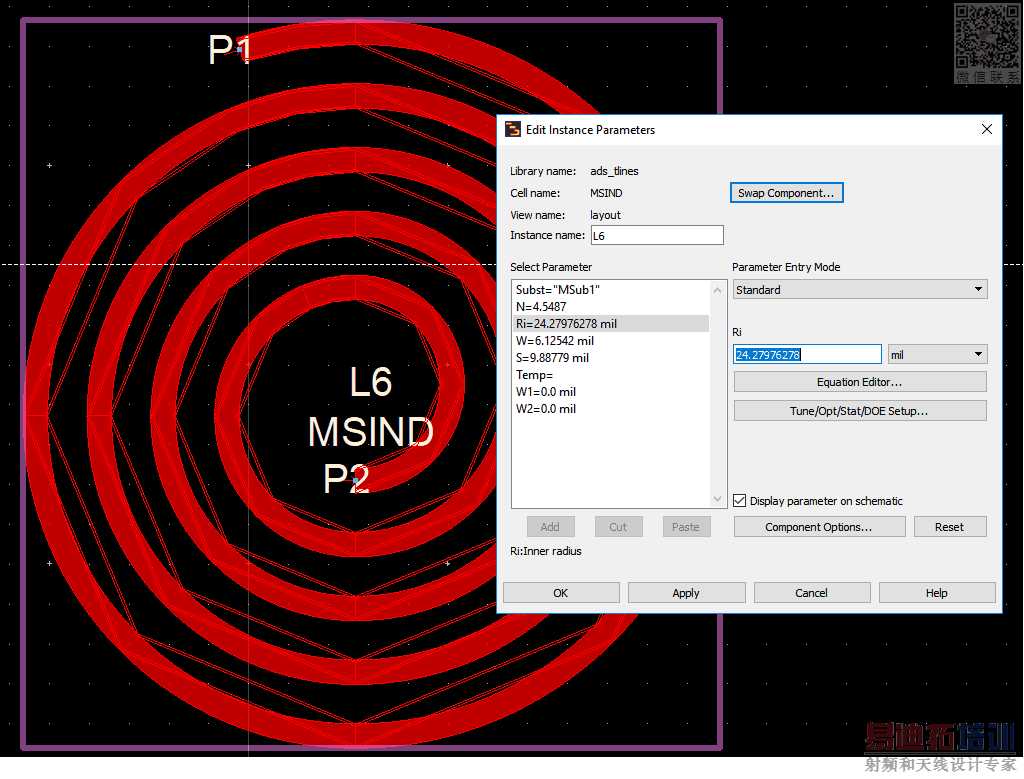Click the P2 pin label in layout

tap(346, 479)
